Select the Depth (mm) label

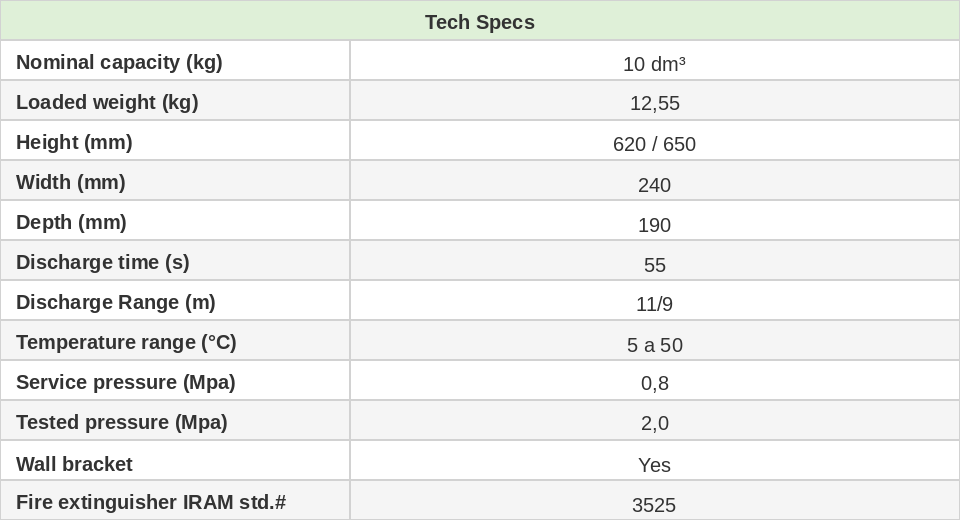point(71,222)
